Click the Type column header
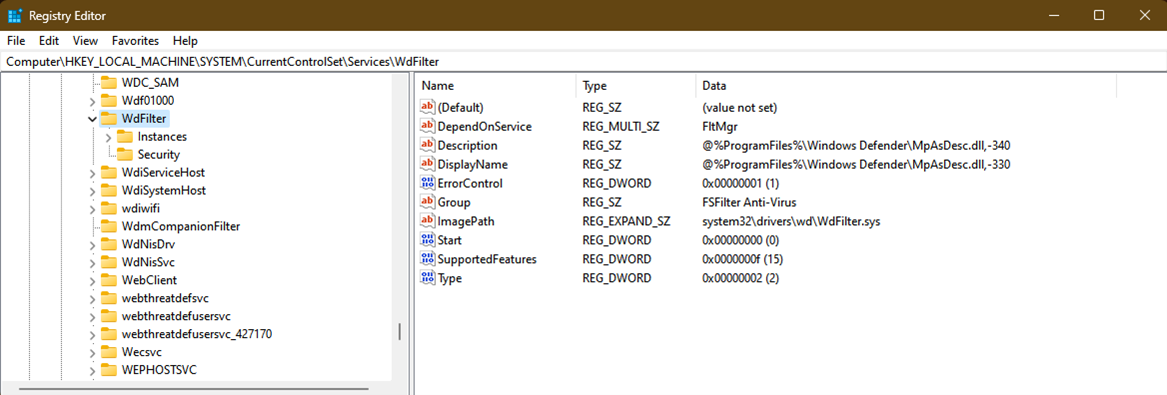The image size is (1167, 395). point(635,86)
